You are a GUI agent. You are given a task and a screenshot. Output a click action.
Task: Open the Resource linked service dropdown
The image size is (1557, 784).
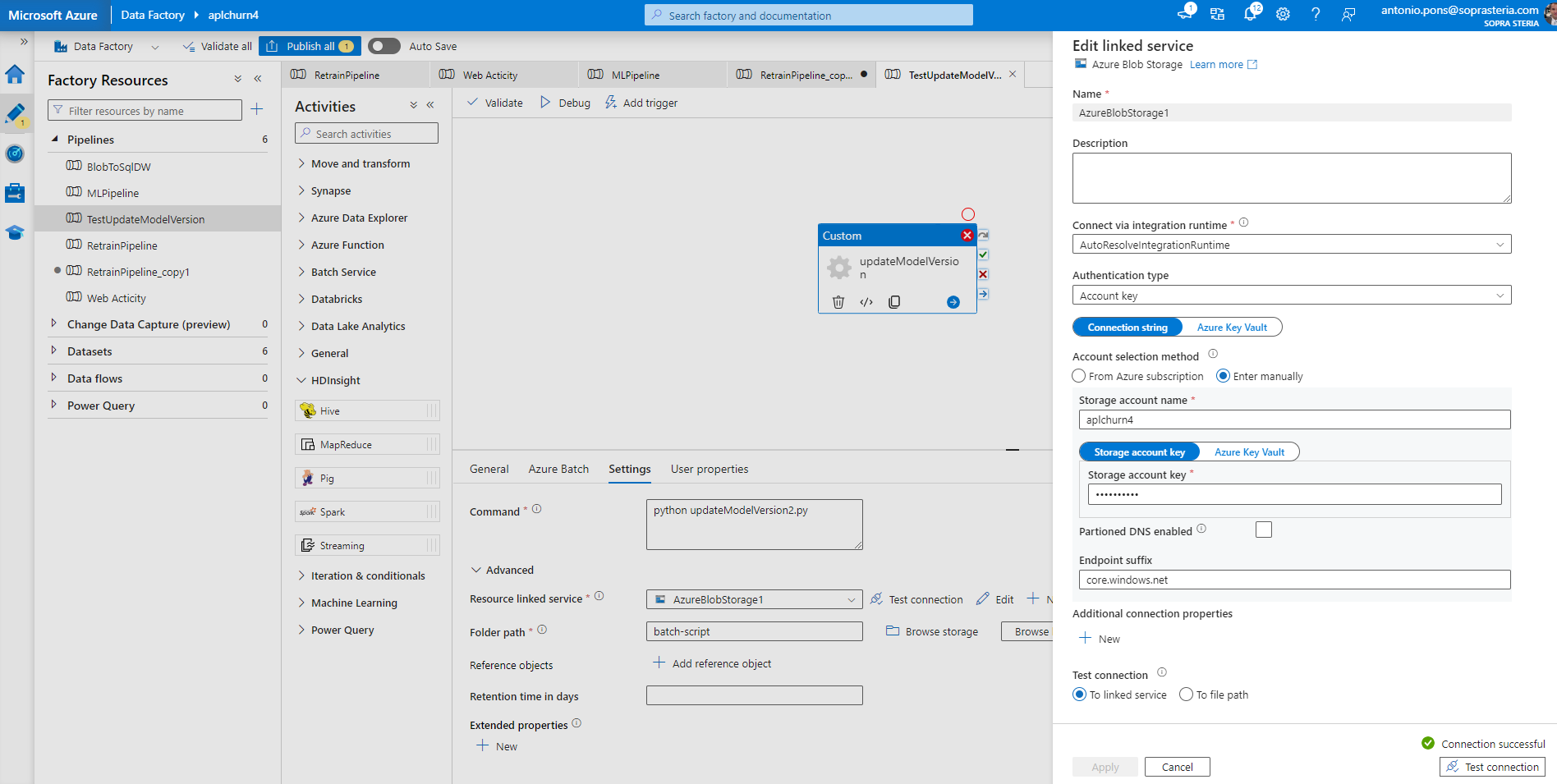click(754, 599)
